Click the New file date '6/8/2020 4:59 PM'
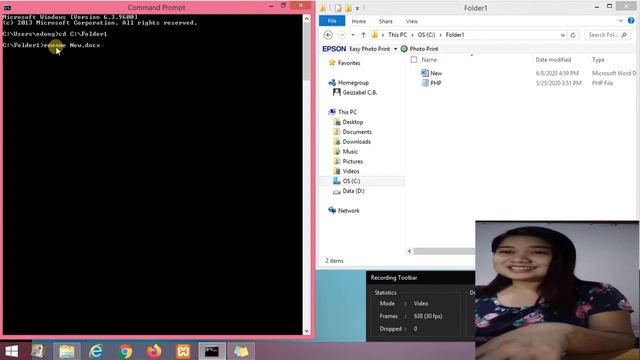 click(x=557, y=73)
